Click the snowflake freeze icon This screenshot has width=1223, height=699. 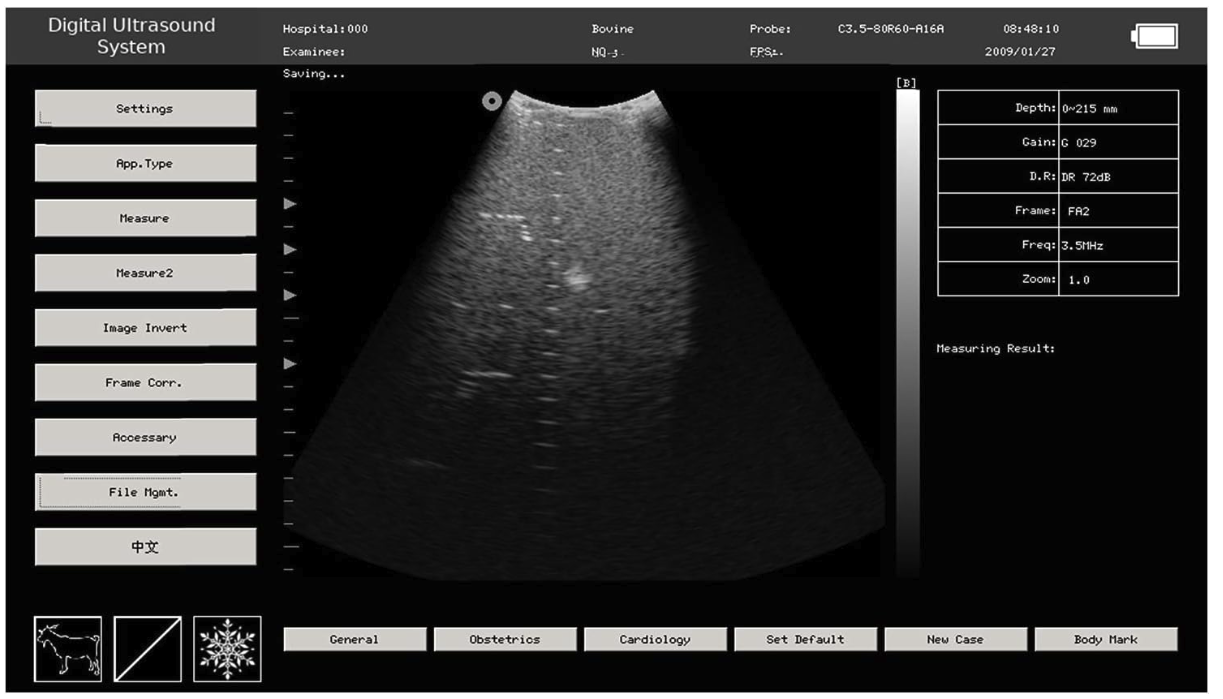click(x=227, y=649)
